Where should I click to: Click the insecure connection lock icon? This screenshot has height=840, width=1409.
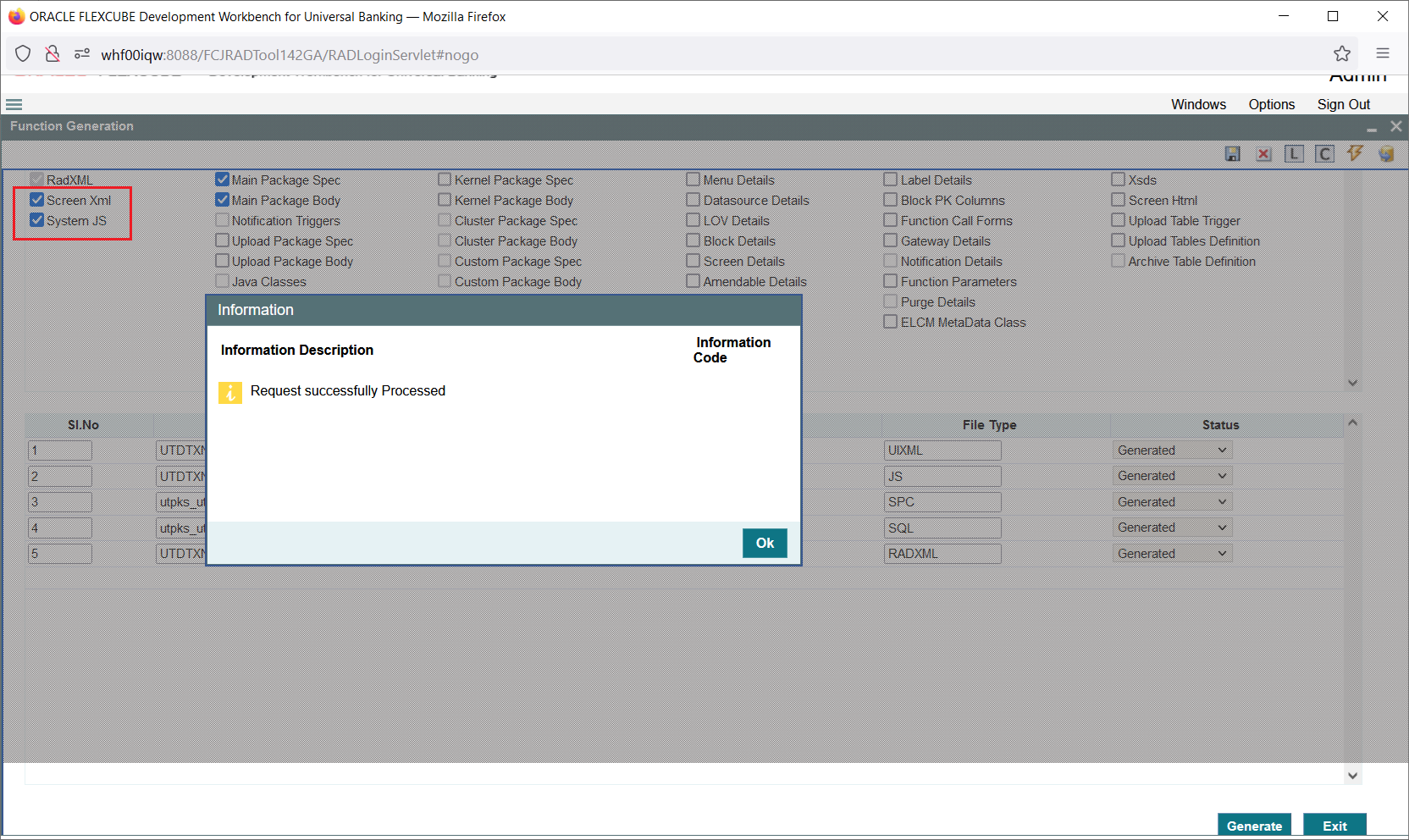point(52,54)
